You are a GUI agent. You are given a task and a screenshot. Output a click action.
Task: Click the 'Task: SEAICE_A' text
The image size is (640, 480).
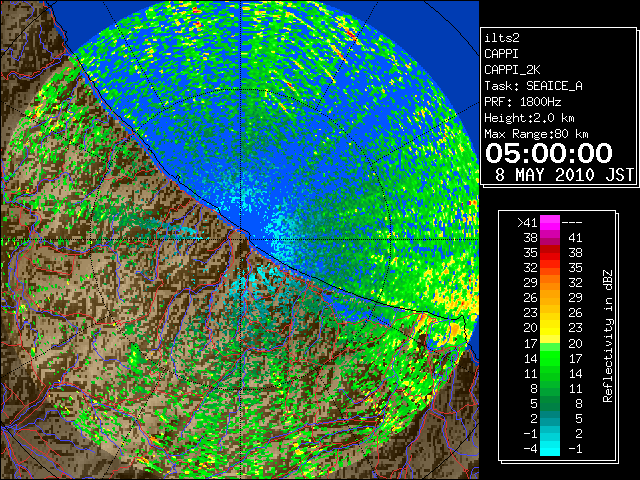pyautogui.click(x=533, y=86)
